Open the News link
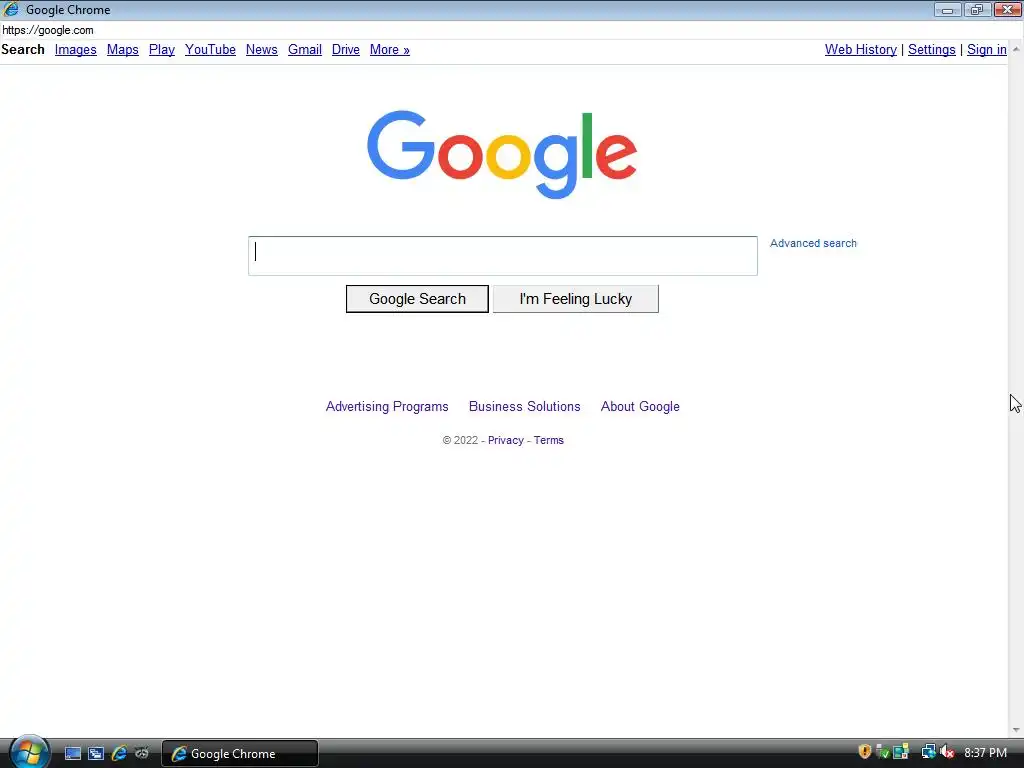 click(x=262, y=50)
